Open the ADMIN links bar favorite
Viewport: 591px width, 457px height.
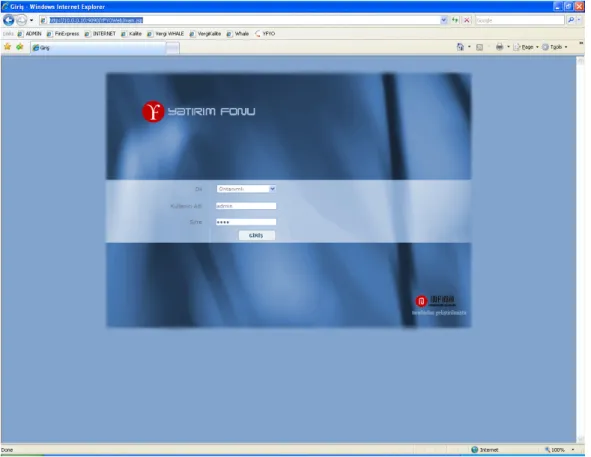[29, 34]
